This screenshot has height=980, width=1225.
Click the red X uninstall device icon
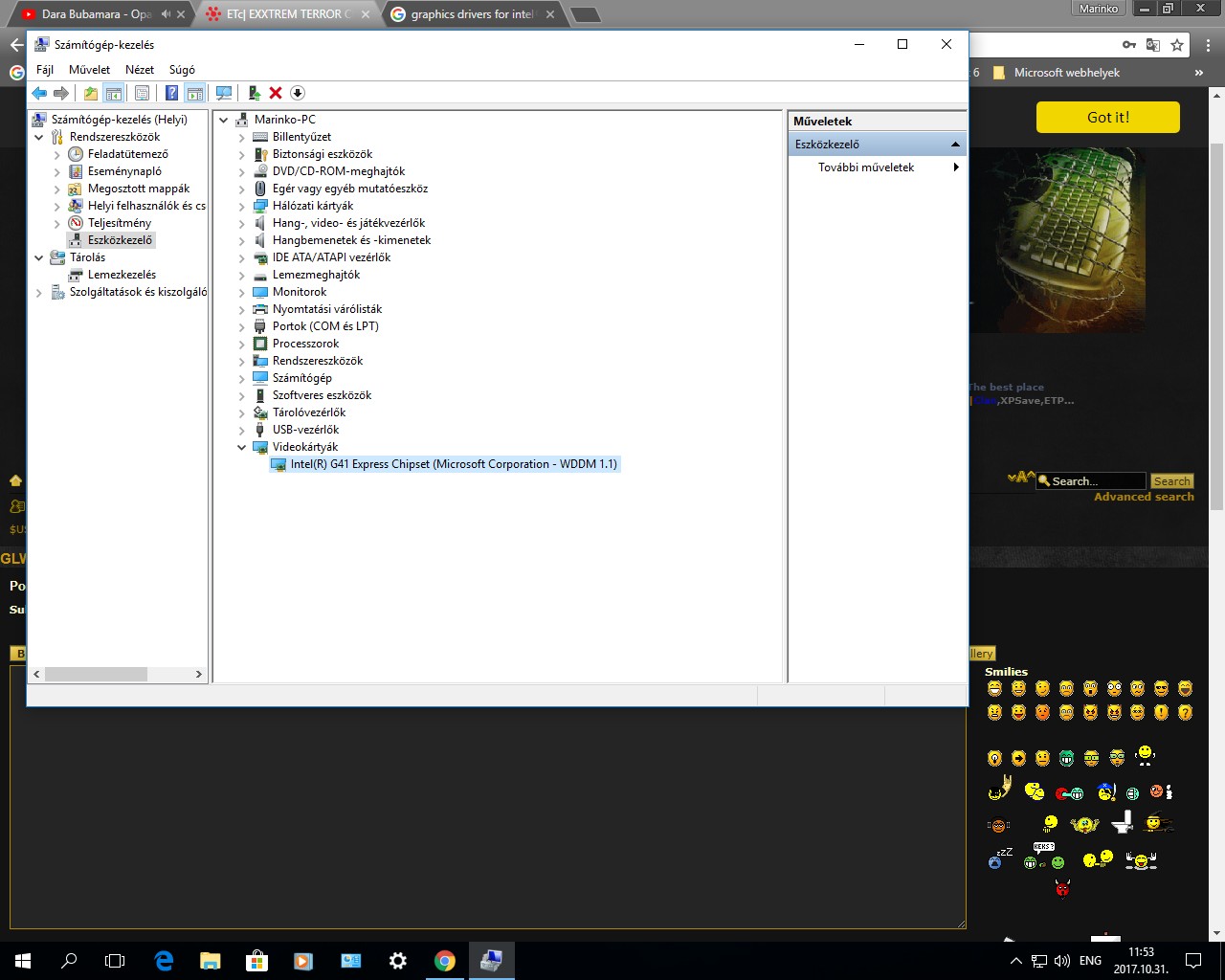276,93
